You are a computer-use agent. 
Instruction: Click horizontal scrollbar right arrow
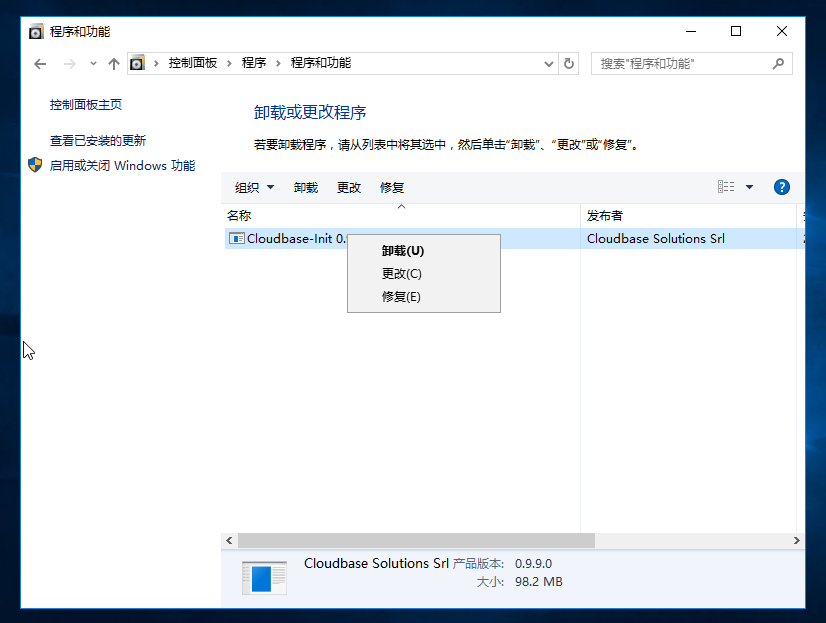pyautogui.click(x=796, y=540)
